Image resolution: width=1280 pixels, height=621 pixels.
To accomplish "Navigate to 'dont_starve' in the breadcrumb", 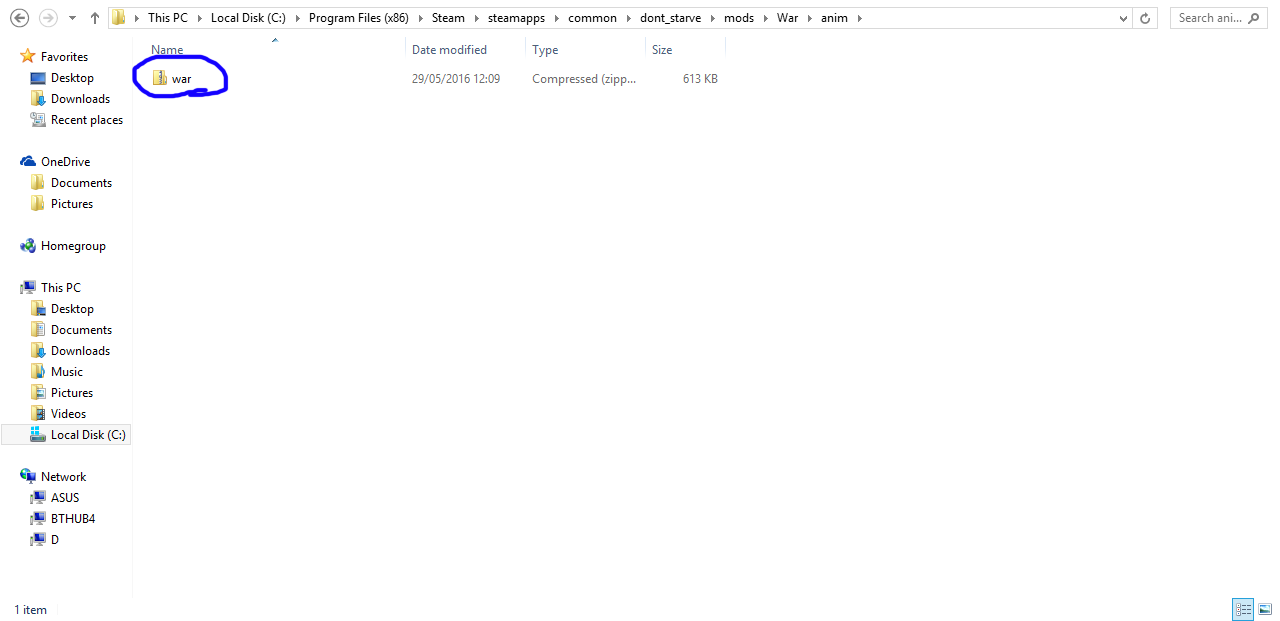I will (x=670, y=18).
